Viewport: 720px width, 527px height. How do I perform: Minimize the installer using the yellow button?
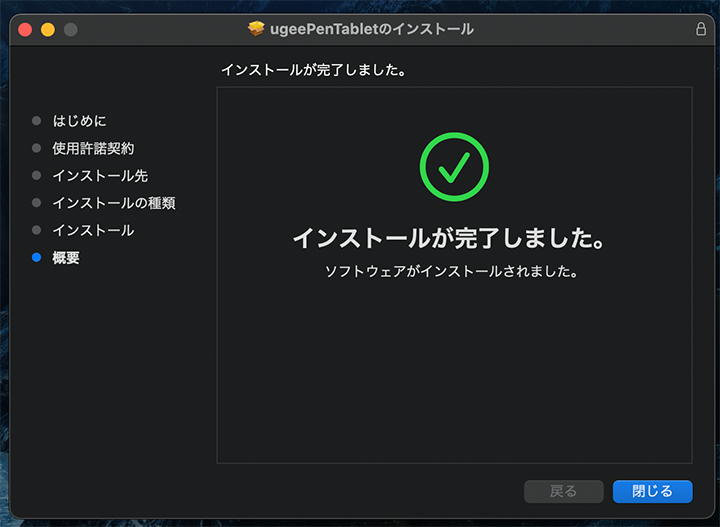[x=48, y=30]
